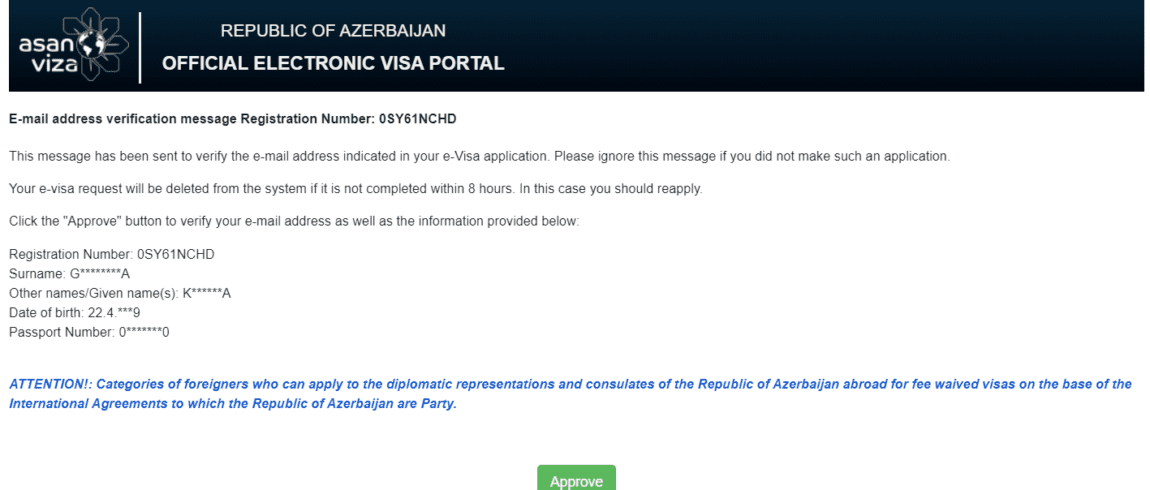1150x490 pixels.
Task: Click the REPUBLIC OF AZERBAIJAN header text
Action: click(x=333, y=31)
